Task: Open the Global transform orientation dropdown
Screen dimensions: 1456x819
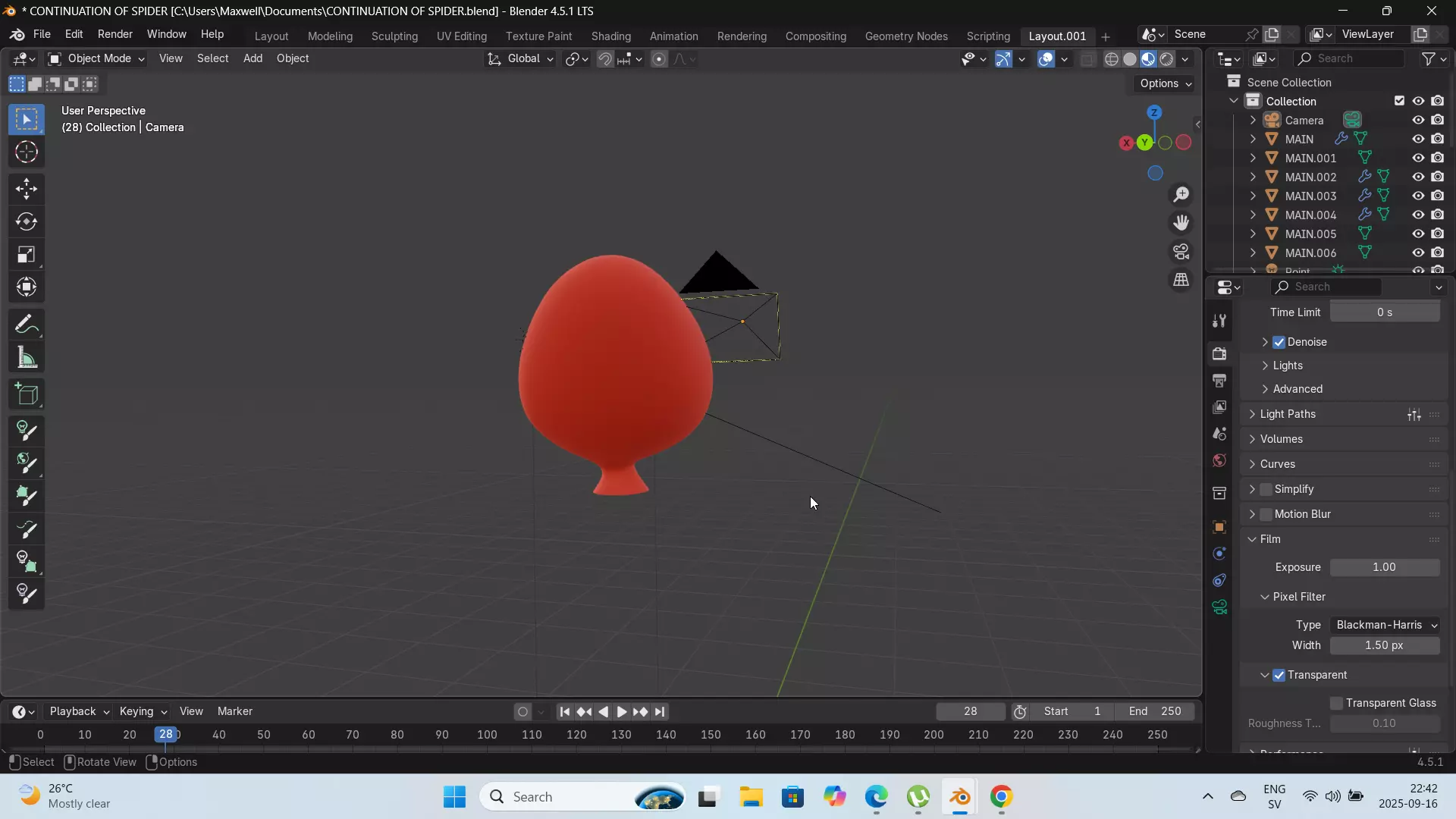Action: pyautogui.click(x=520, y=58)
